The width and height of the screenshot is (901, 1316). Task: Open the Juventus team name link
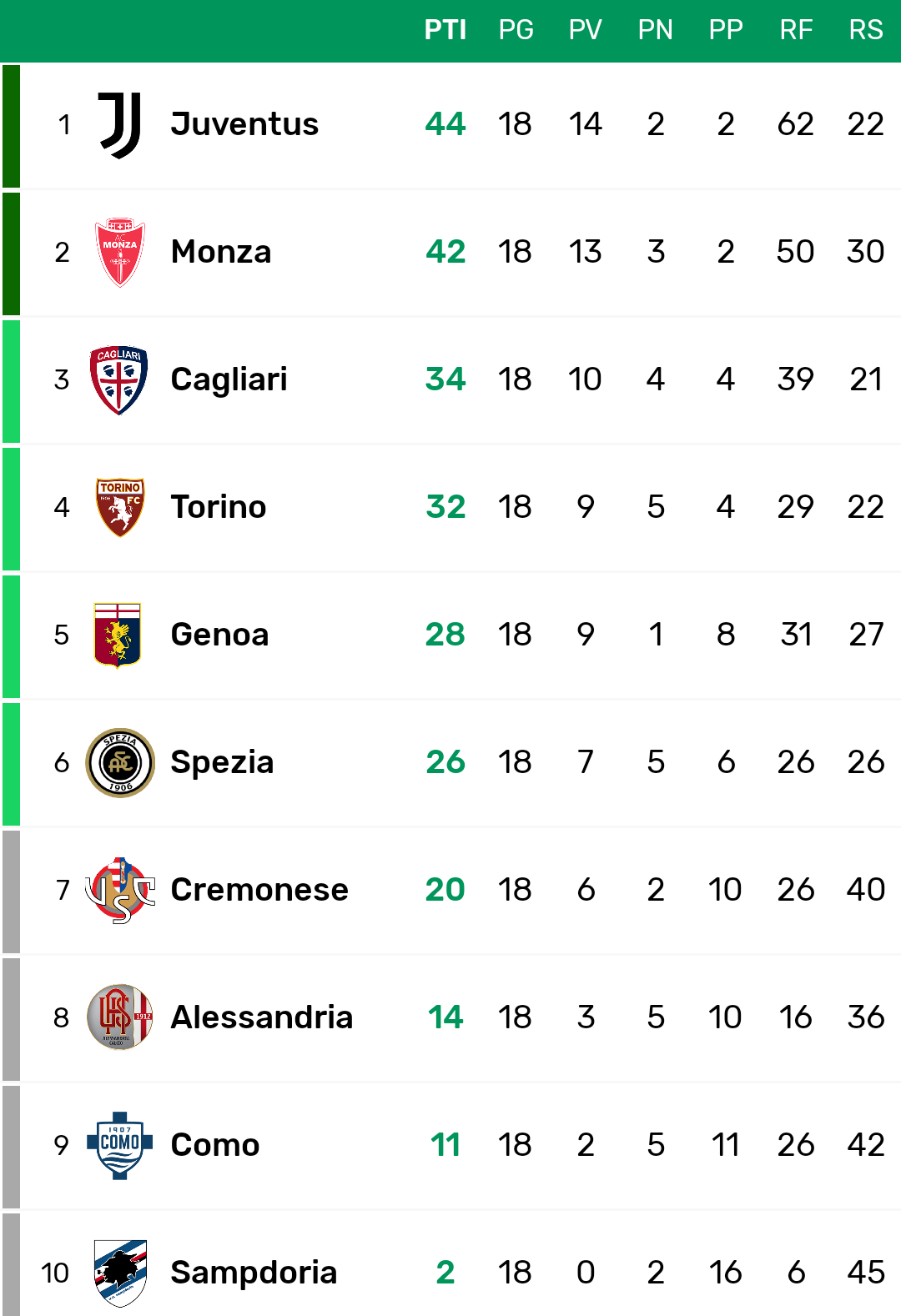pos(244,124)
